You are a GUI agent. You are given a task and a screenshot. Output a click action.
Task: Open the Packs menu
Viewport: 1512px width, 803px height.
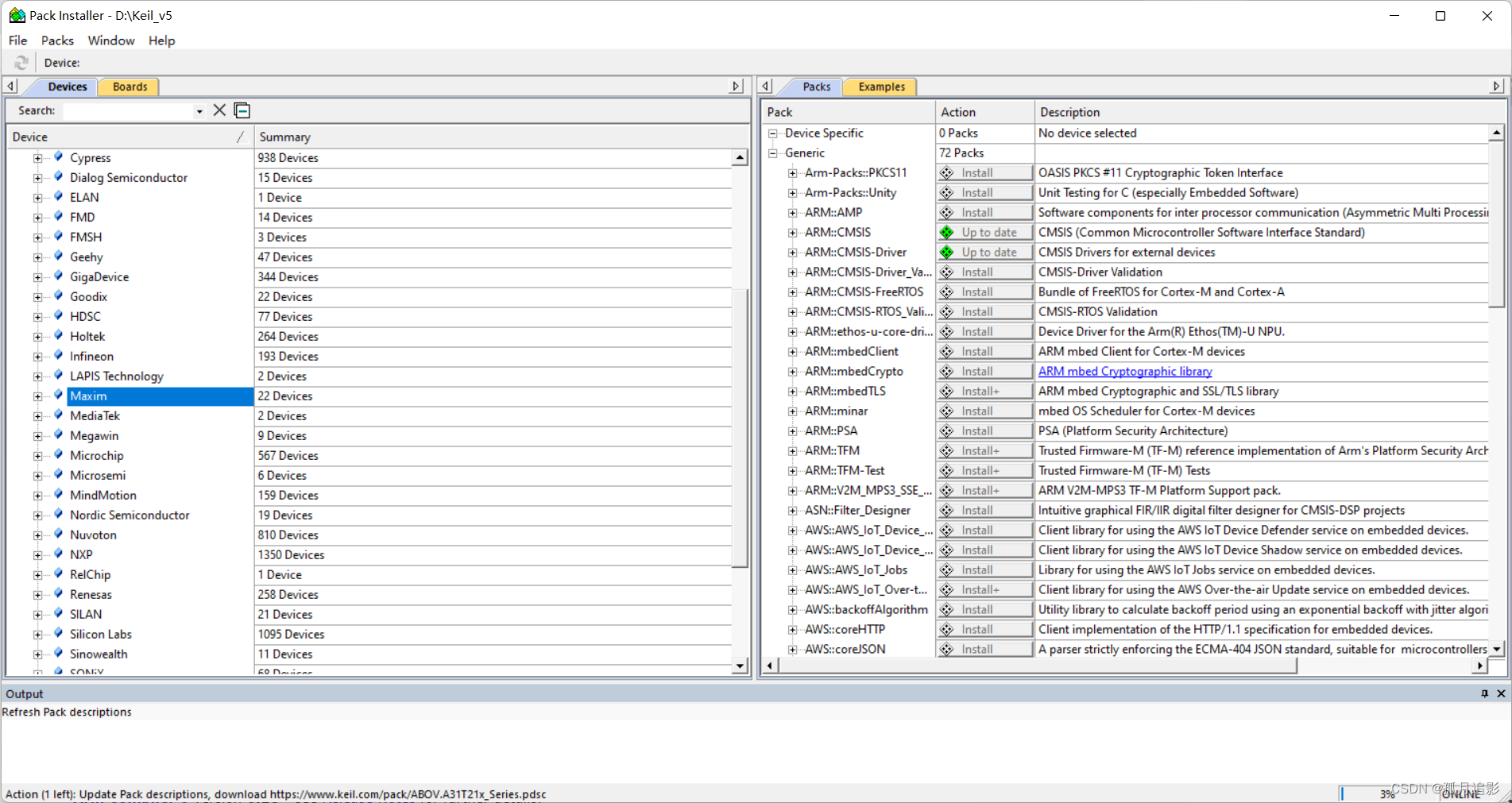point(57,41)
